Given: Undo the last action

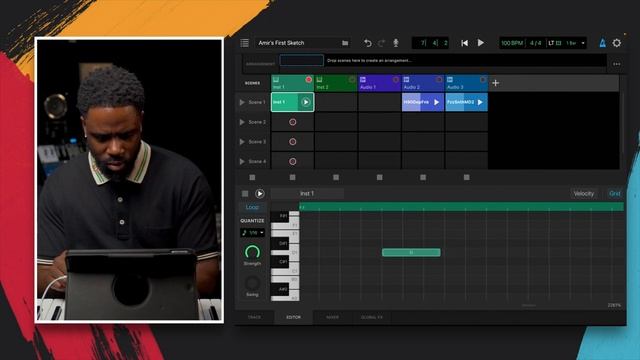Looking at the screenshot, I should (x=367, y=43).
